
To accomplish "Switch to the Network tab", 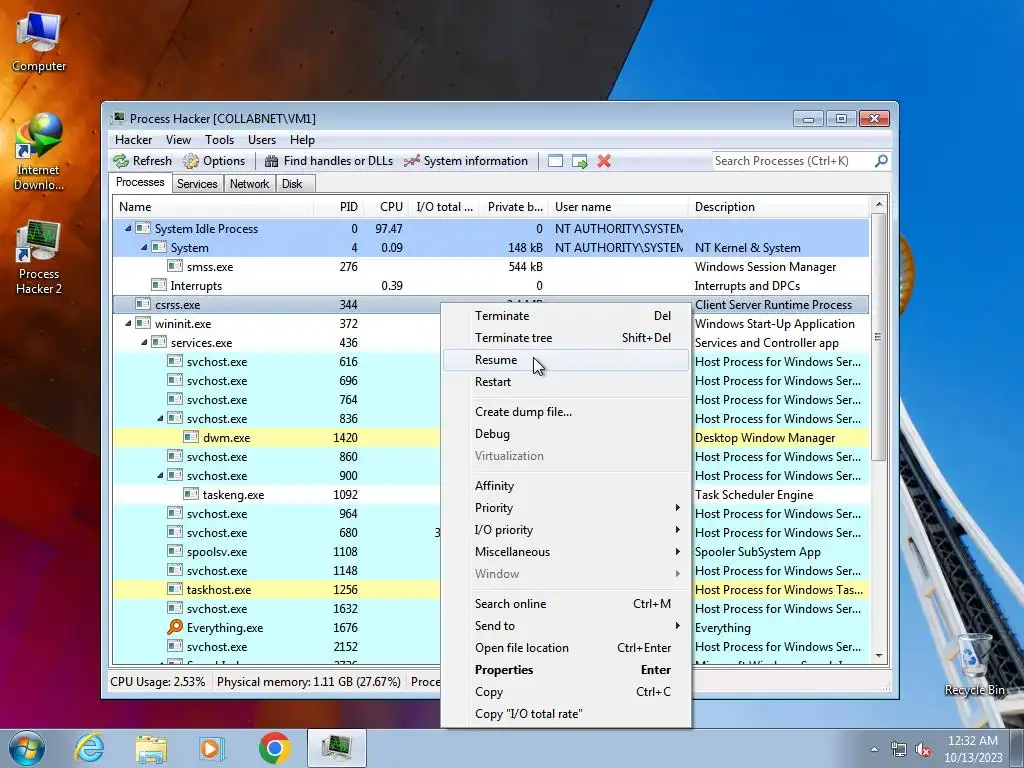I will pos(249,184).
